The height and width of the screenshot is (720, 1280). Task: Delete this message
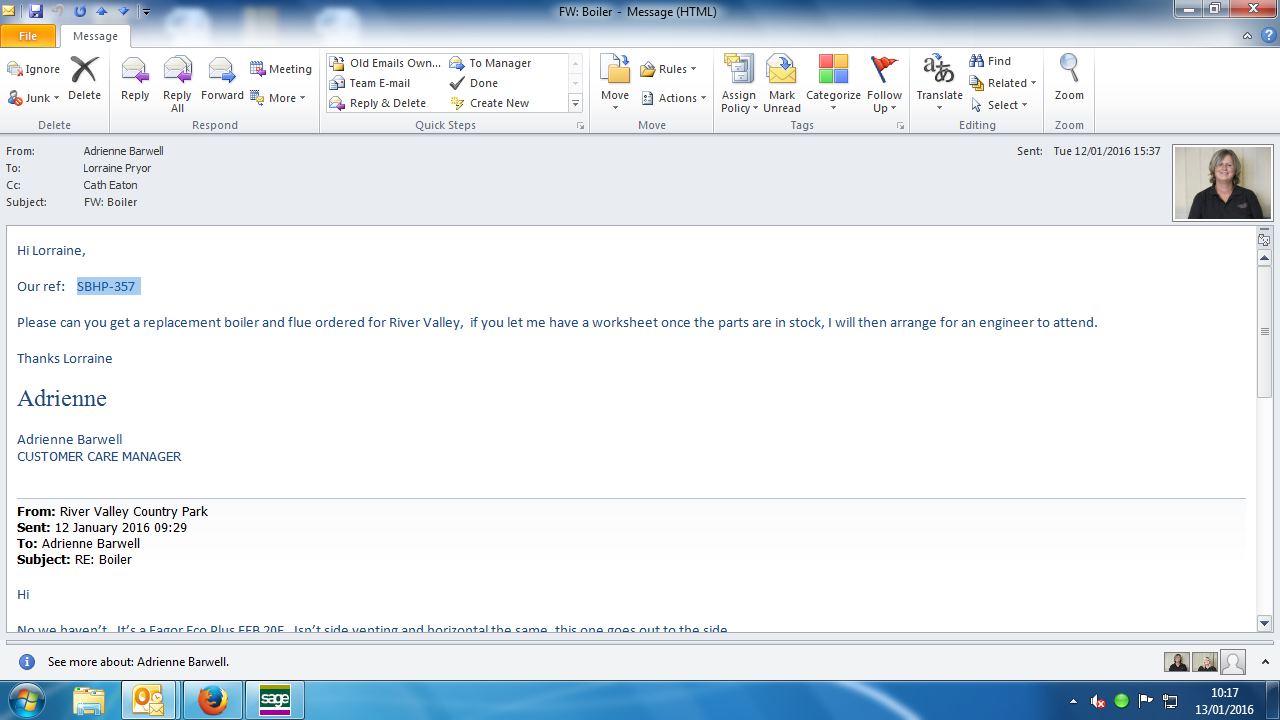(84, 80)
